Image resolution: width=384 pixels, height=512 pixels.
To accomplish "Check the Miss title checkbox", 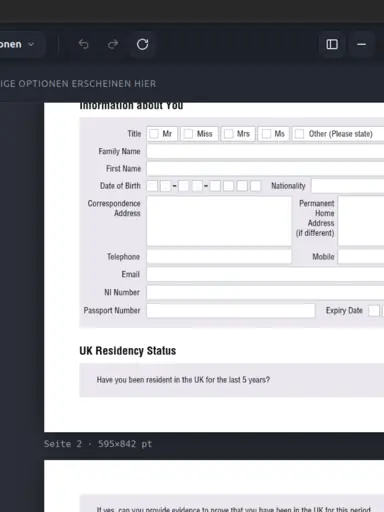I will pos(188,134).
